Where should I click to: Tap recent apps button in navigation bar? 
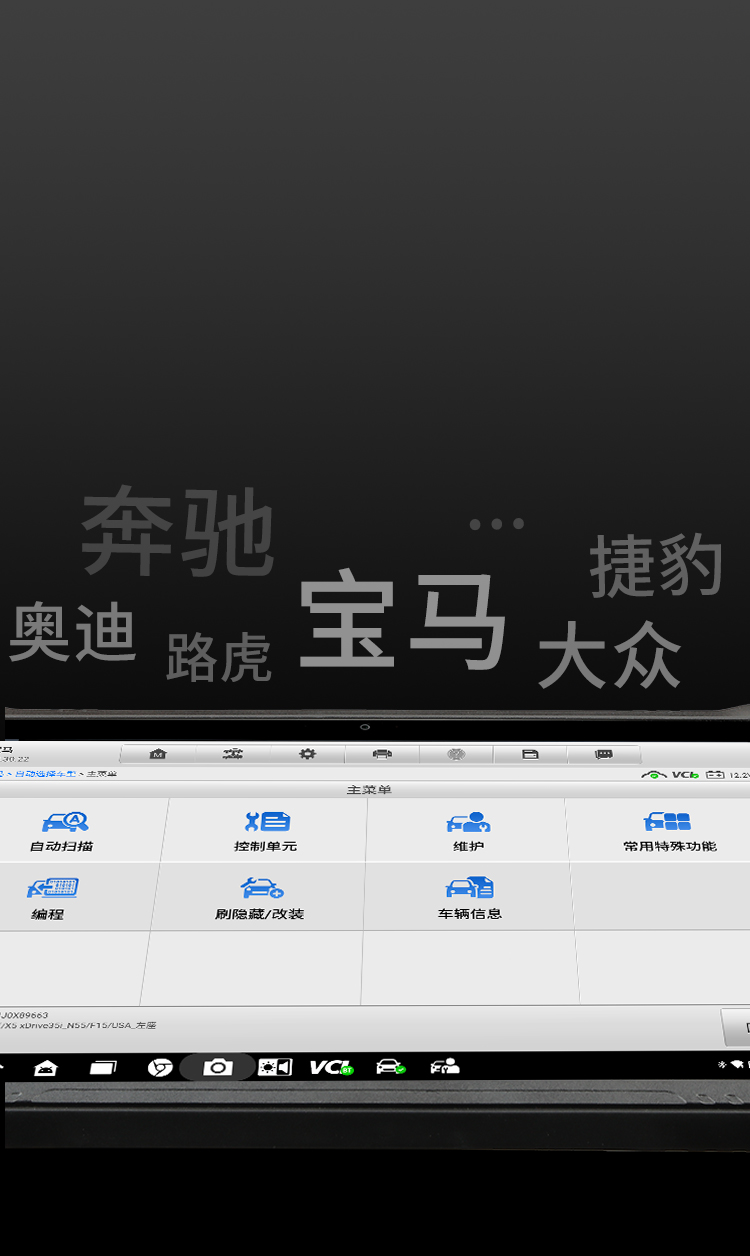[104, 1067]
